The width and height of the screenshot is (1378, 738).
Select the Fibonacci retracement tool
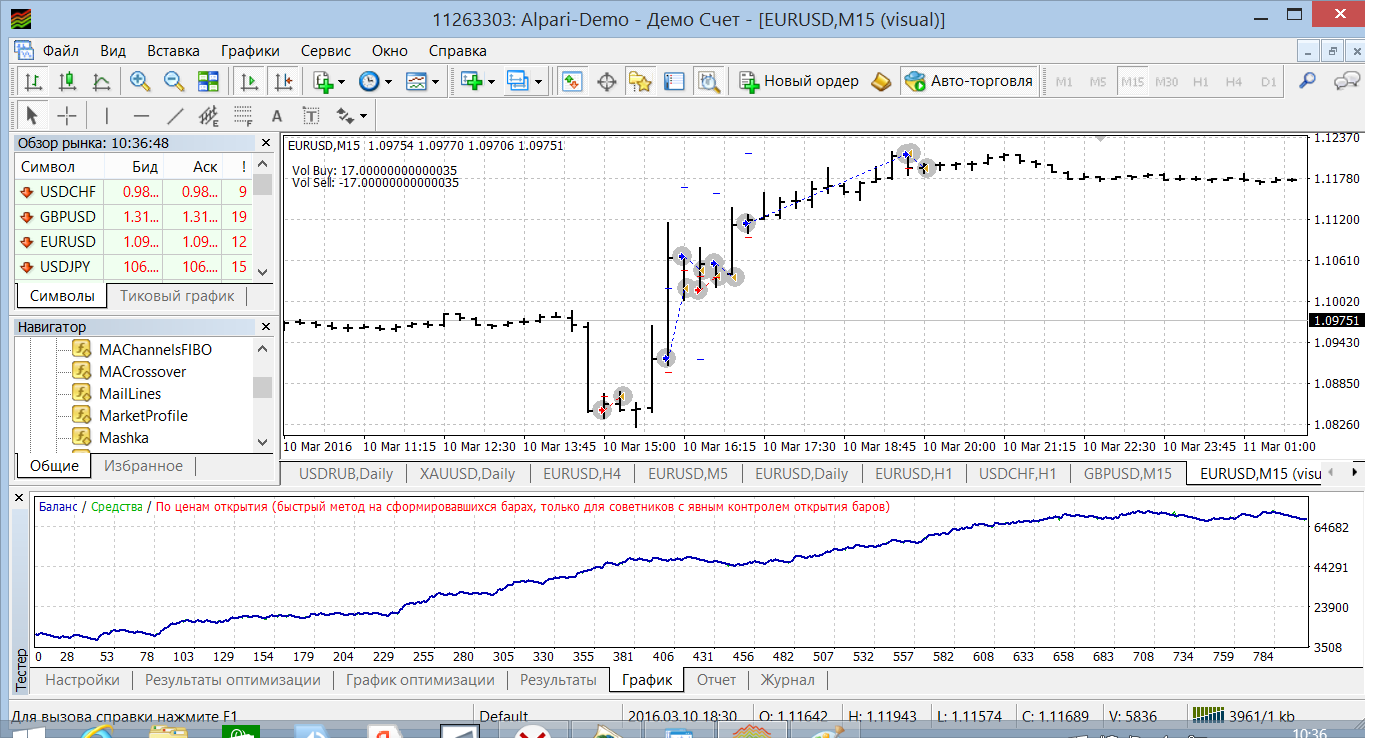click(242, 115)
